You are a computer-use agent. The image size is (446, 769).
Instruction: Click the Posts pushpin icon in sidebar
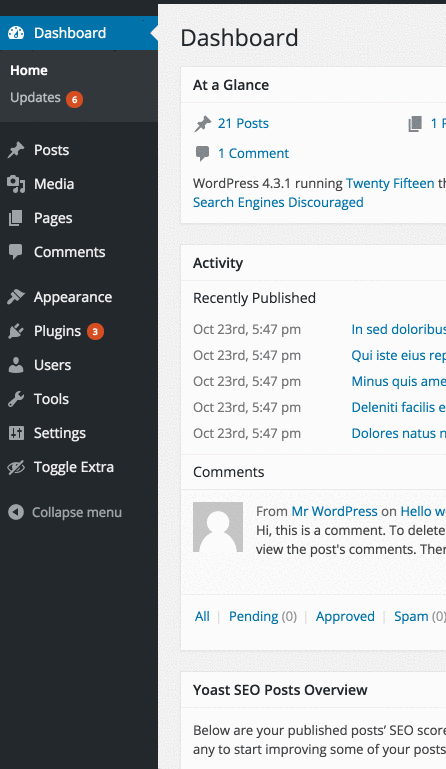(x=16, y=150)
